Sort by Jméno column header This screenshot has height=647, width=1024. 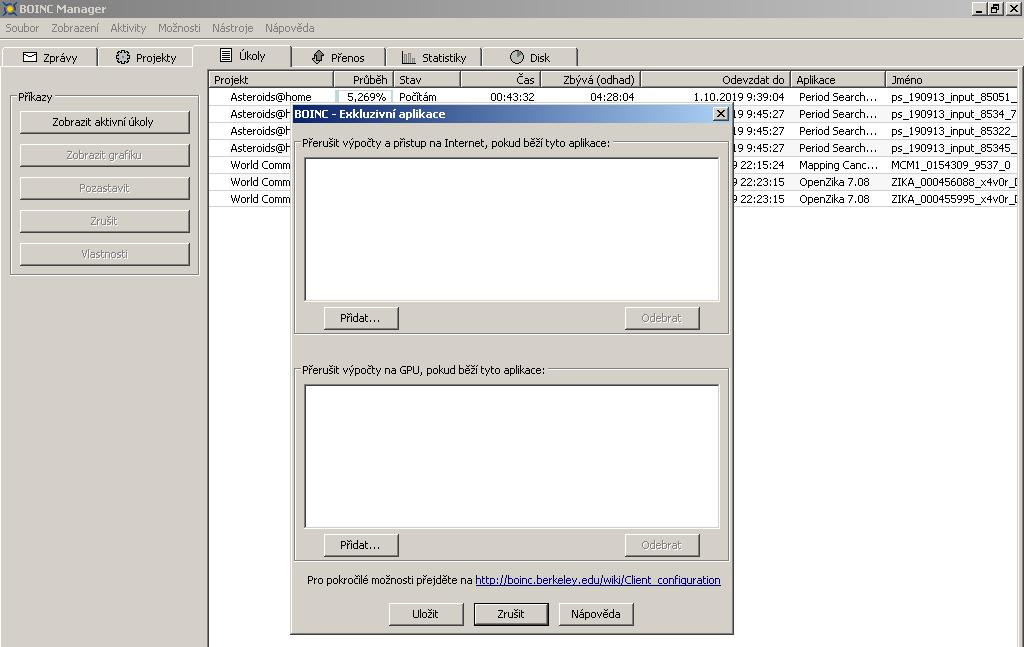coord(952,80)
